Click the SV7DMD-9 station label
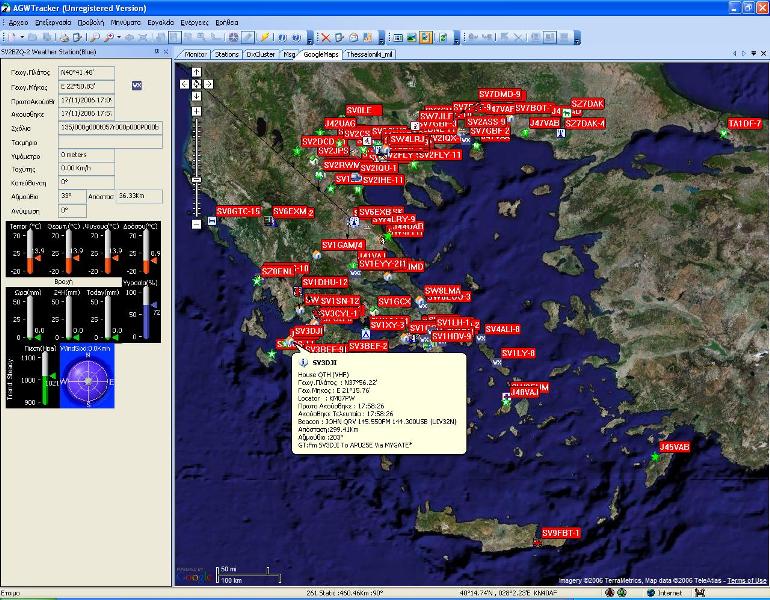Viewport: 770px width, 600px height. [500, 94]
